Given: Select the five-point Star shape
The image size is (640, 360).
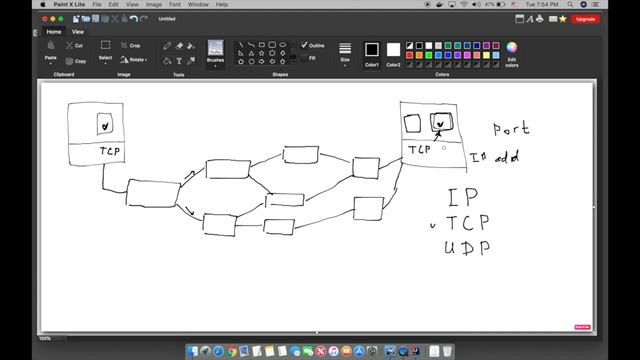Looking at the screenshot, I should (262, 53).
